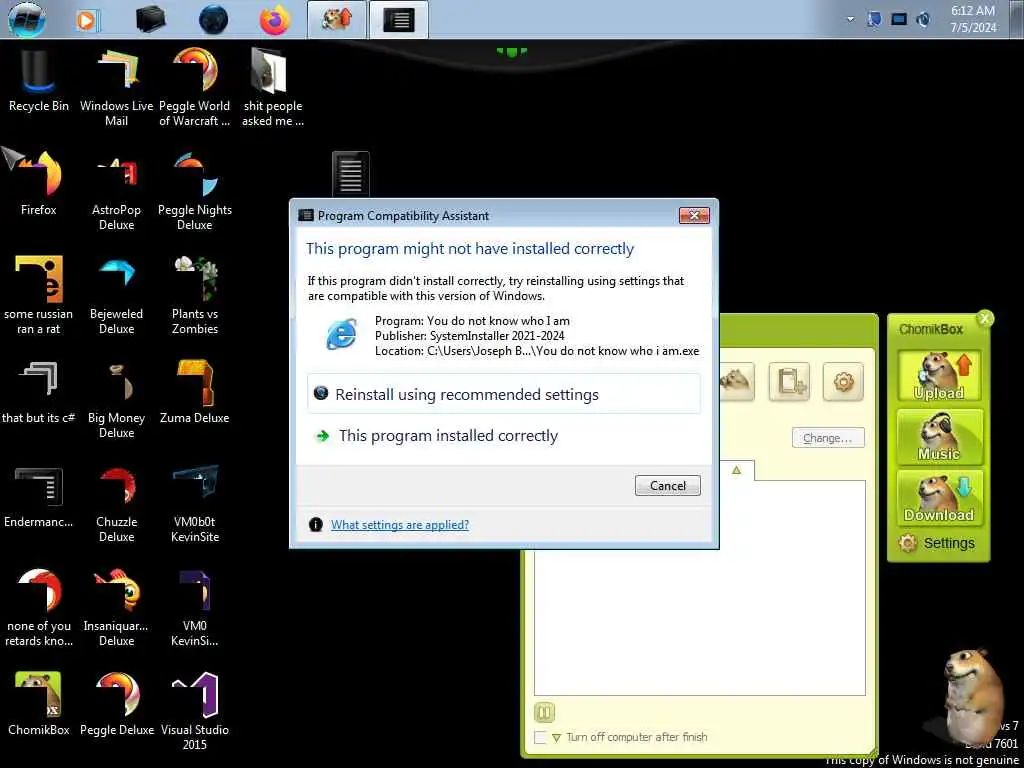This screenshot has height=768, width=1024.
Task: Select the Visual Studio 2015 icon
Action: tap(195, 711)
